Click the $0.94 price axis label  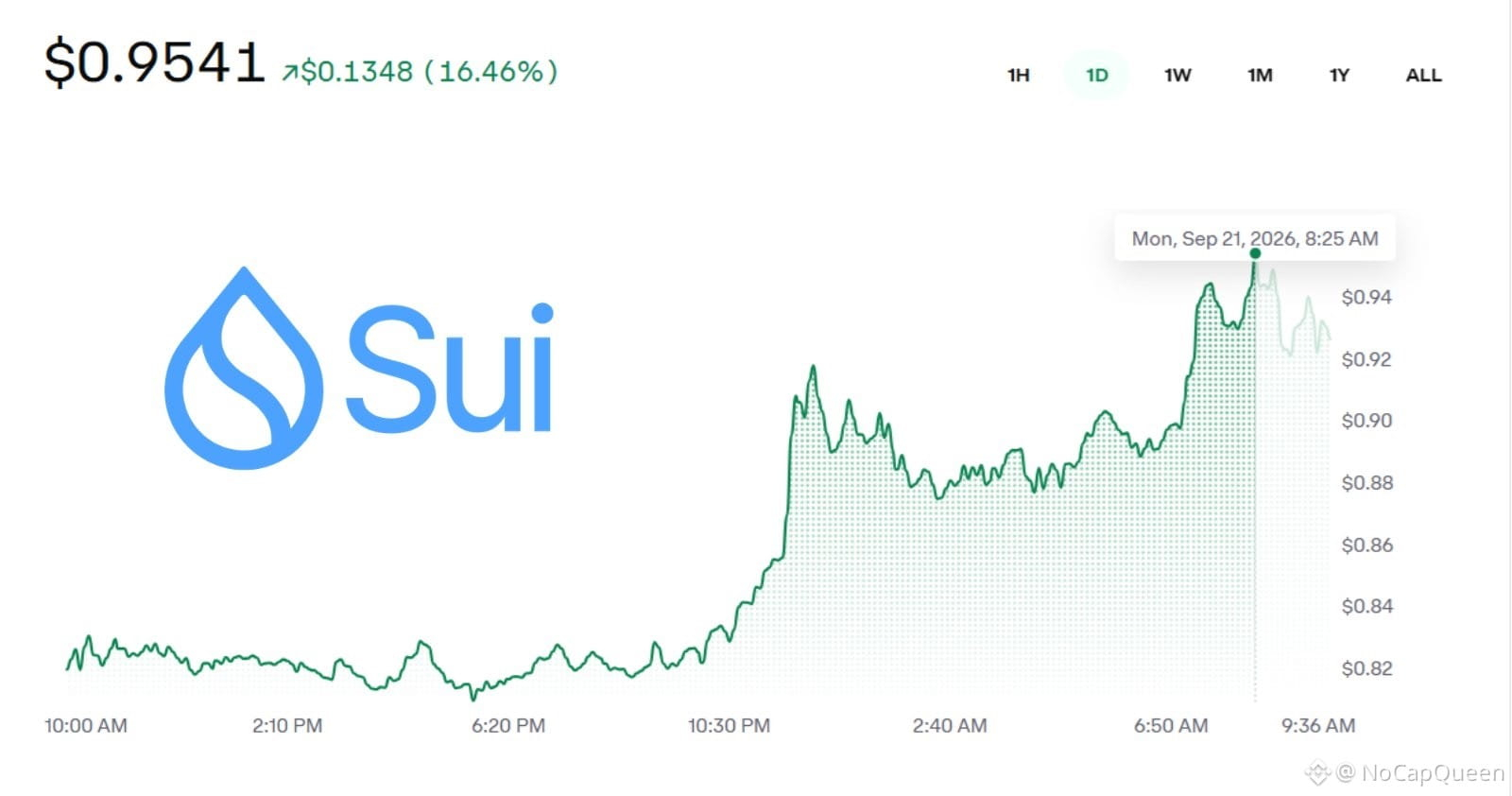(1366, 298)
